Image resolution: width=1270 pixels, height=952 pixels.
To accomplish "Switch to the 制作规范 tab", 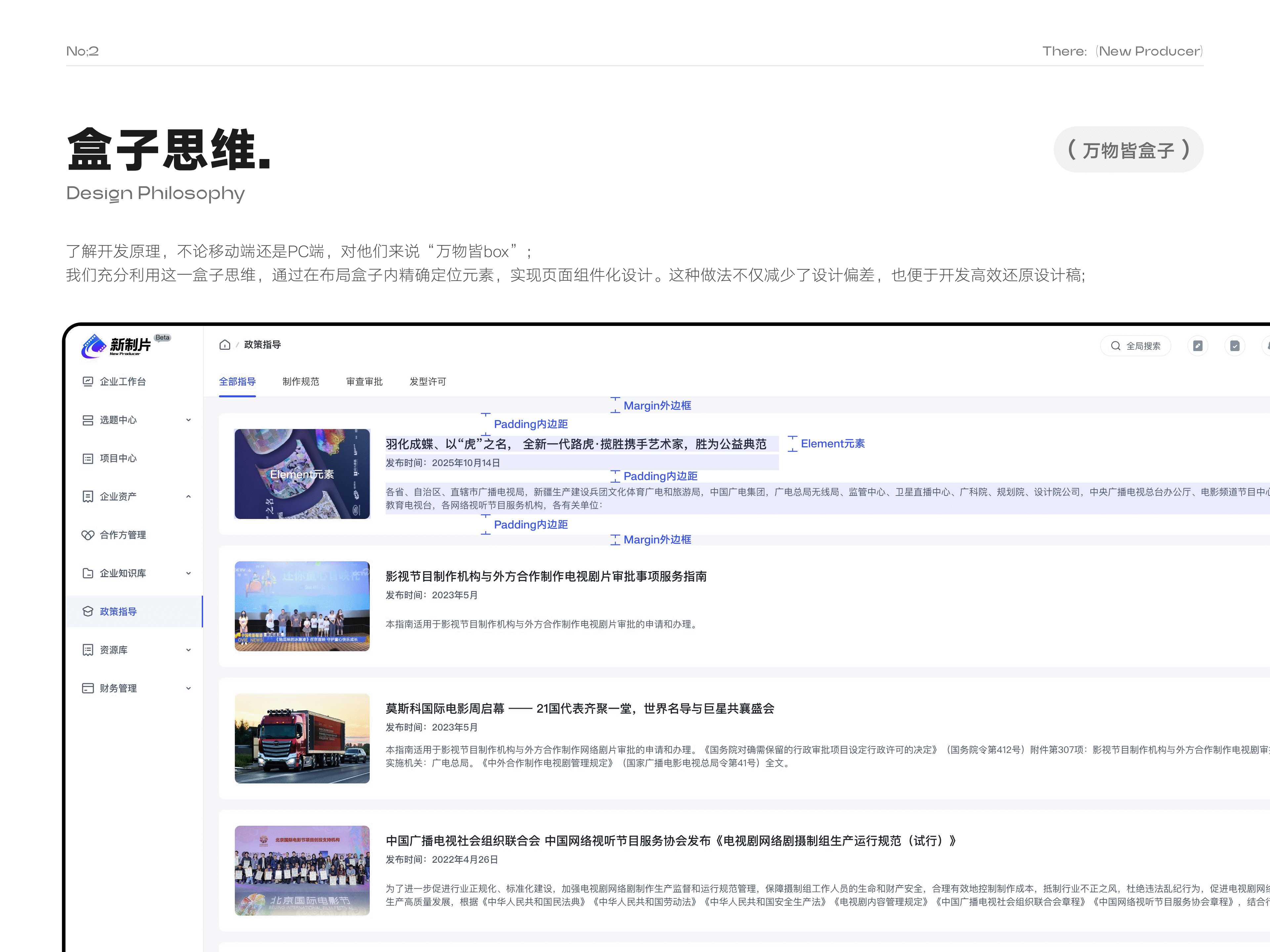I will point(300,381).
